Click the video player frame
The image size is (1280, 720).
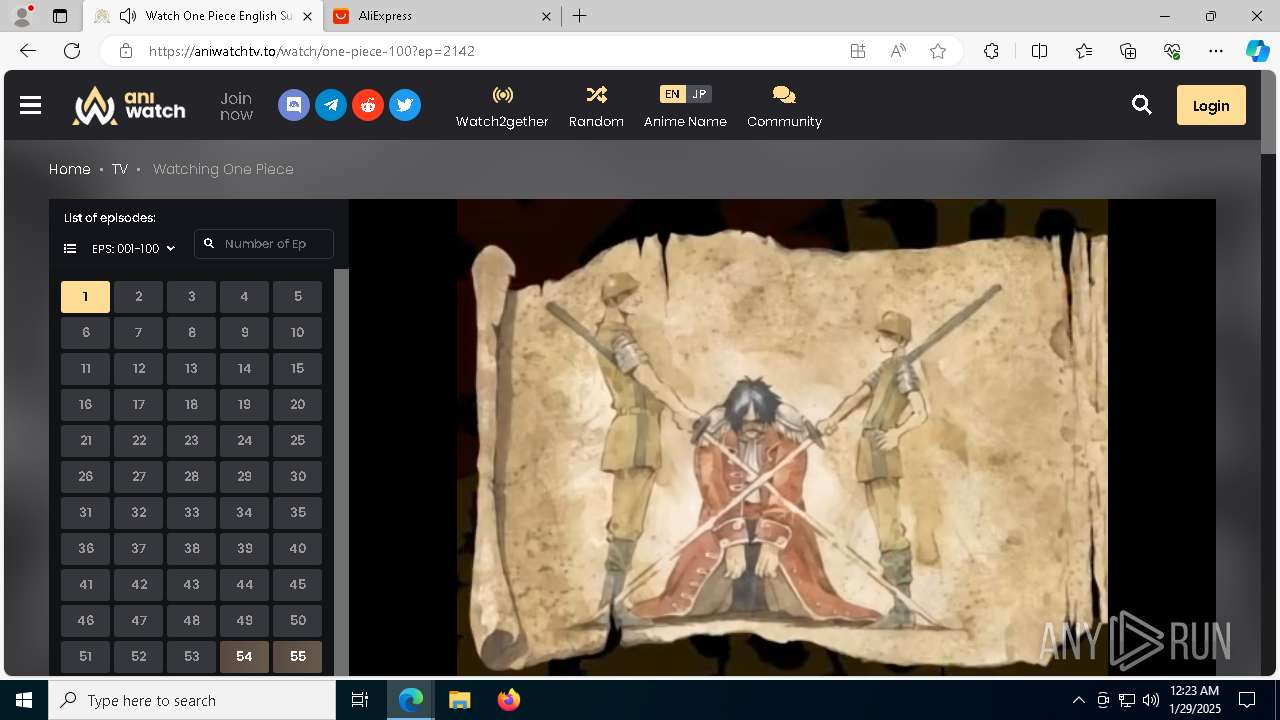pos(782,437)
